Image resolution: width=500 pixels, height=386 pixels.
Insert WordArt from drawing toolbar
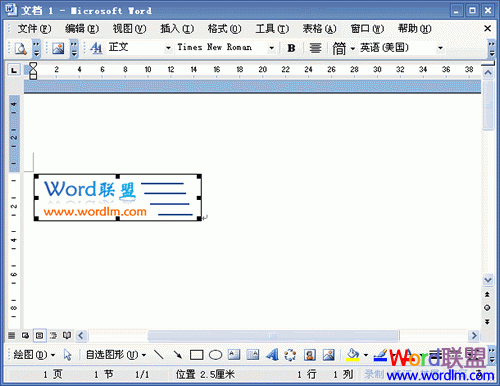pyautogui.click(x=272, y=355)
